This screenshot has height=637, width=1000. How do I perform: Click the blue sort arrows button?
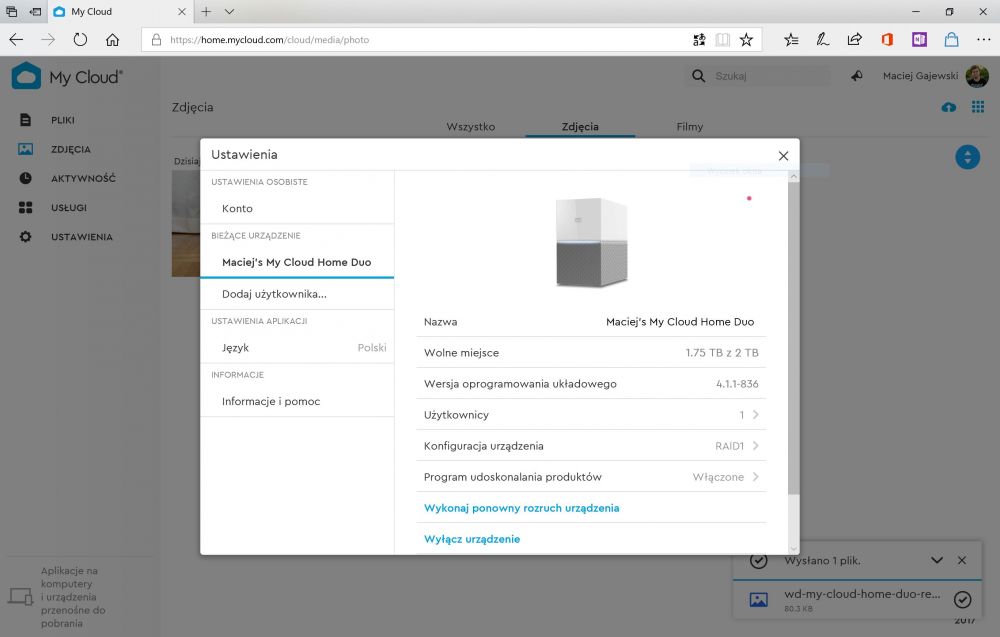967,157
